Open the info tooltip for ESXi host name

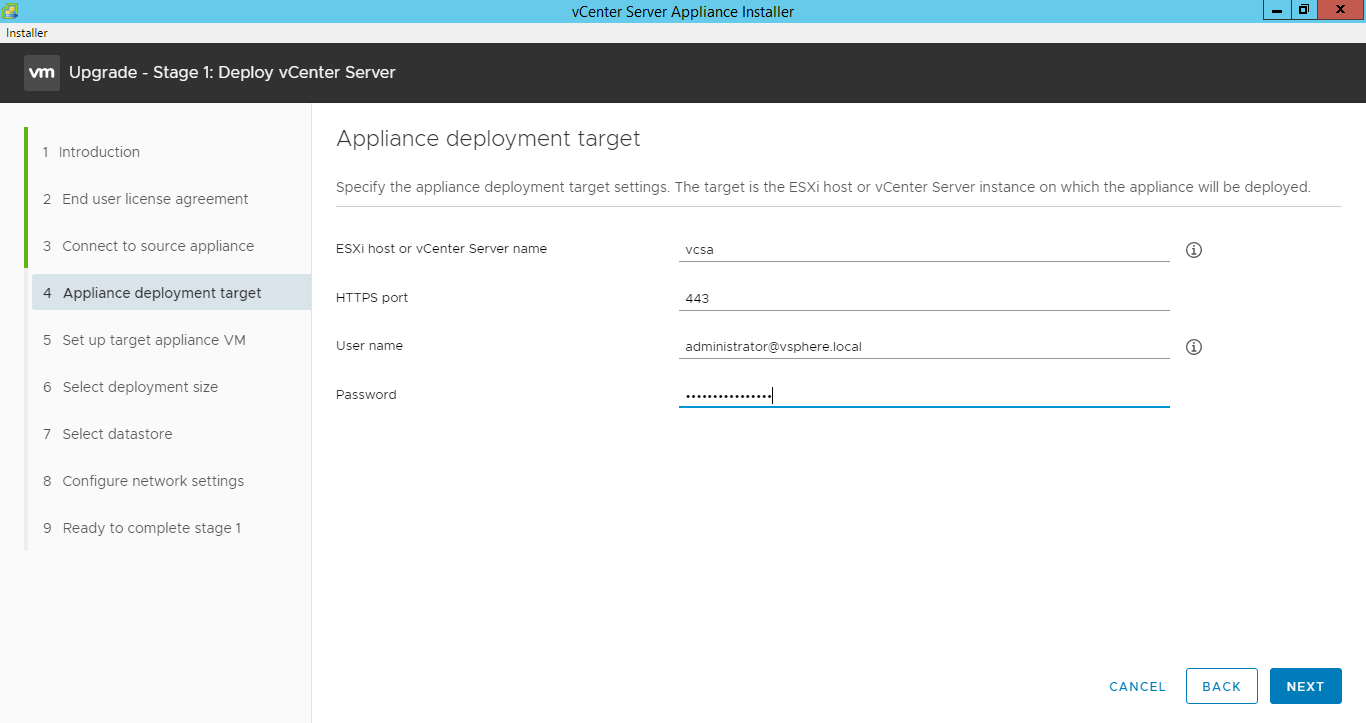coord(1193,249)
